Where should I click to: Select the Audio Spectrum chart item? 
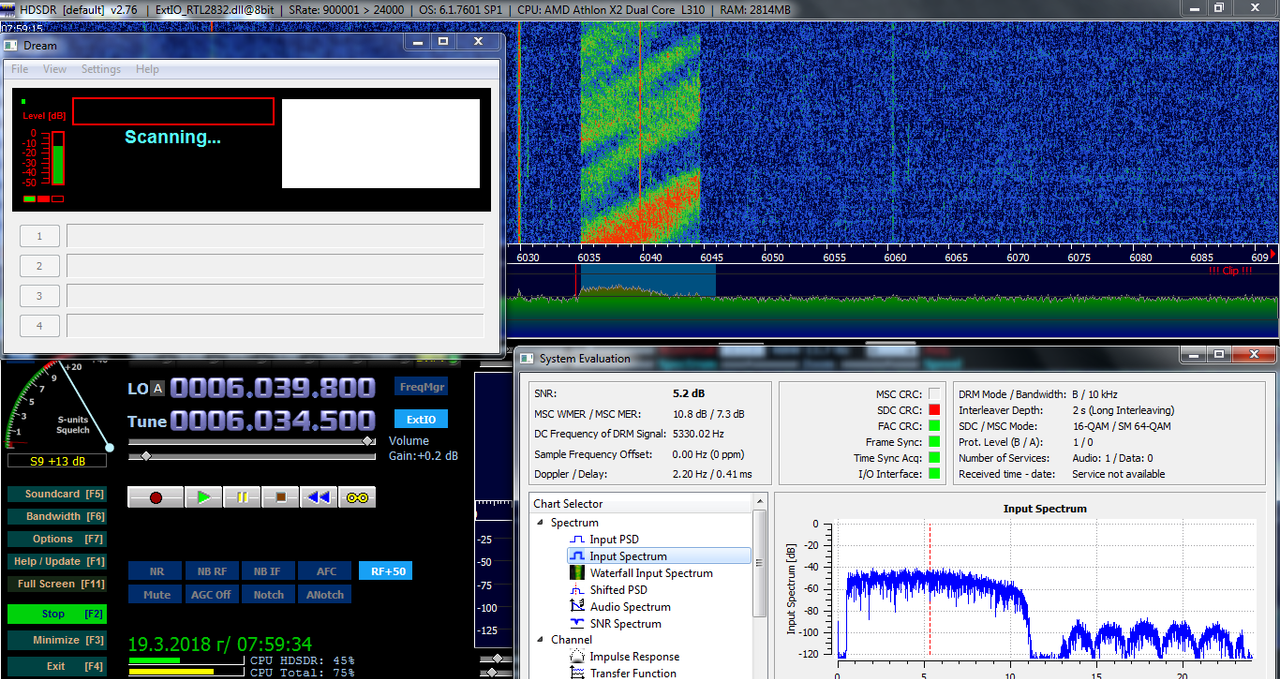[x=630, y=607]
